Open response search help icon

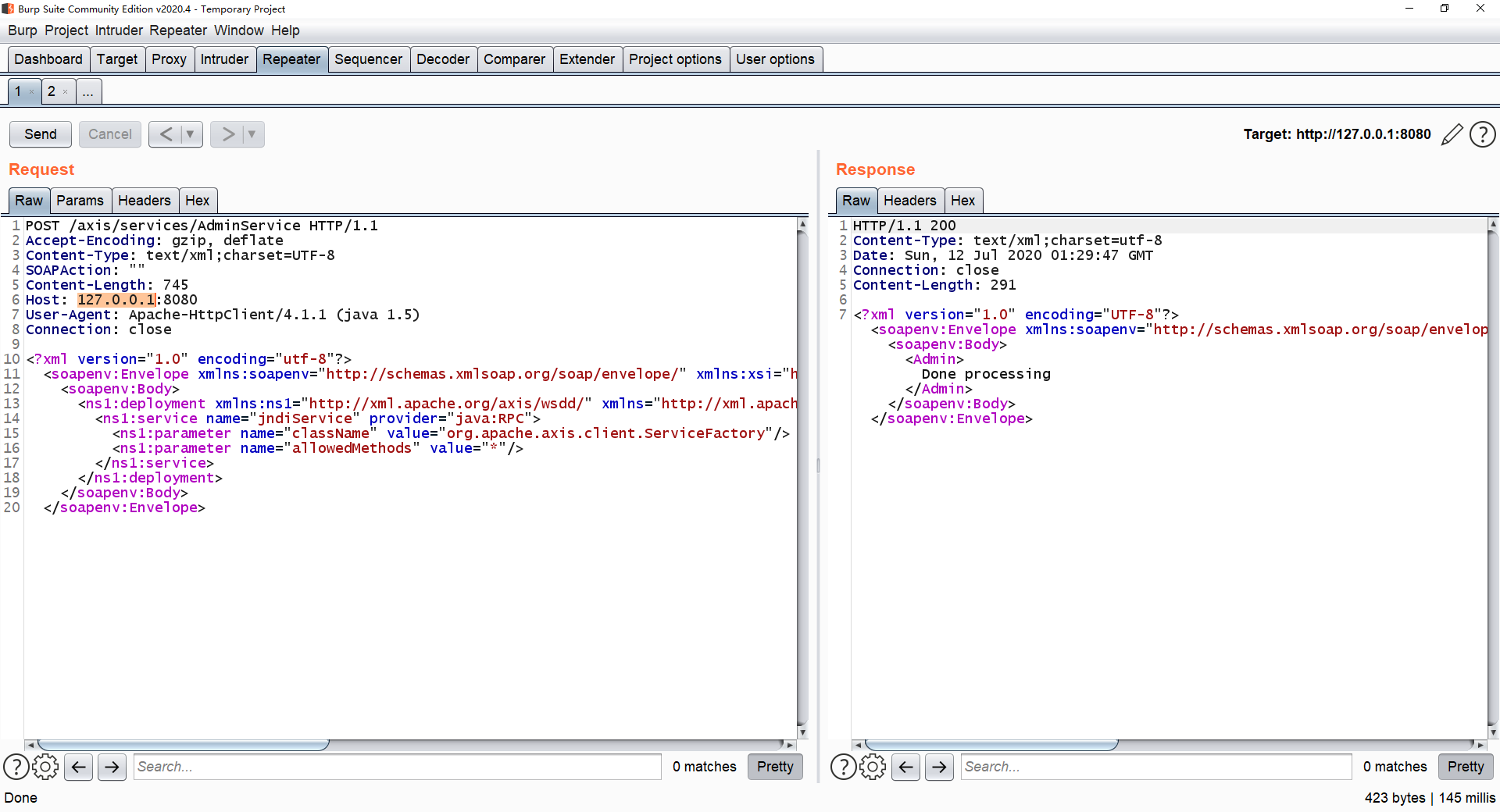(x=843, y=767)
